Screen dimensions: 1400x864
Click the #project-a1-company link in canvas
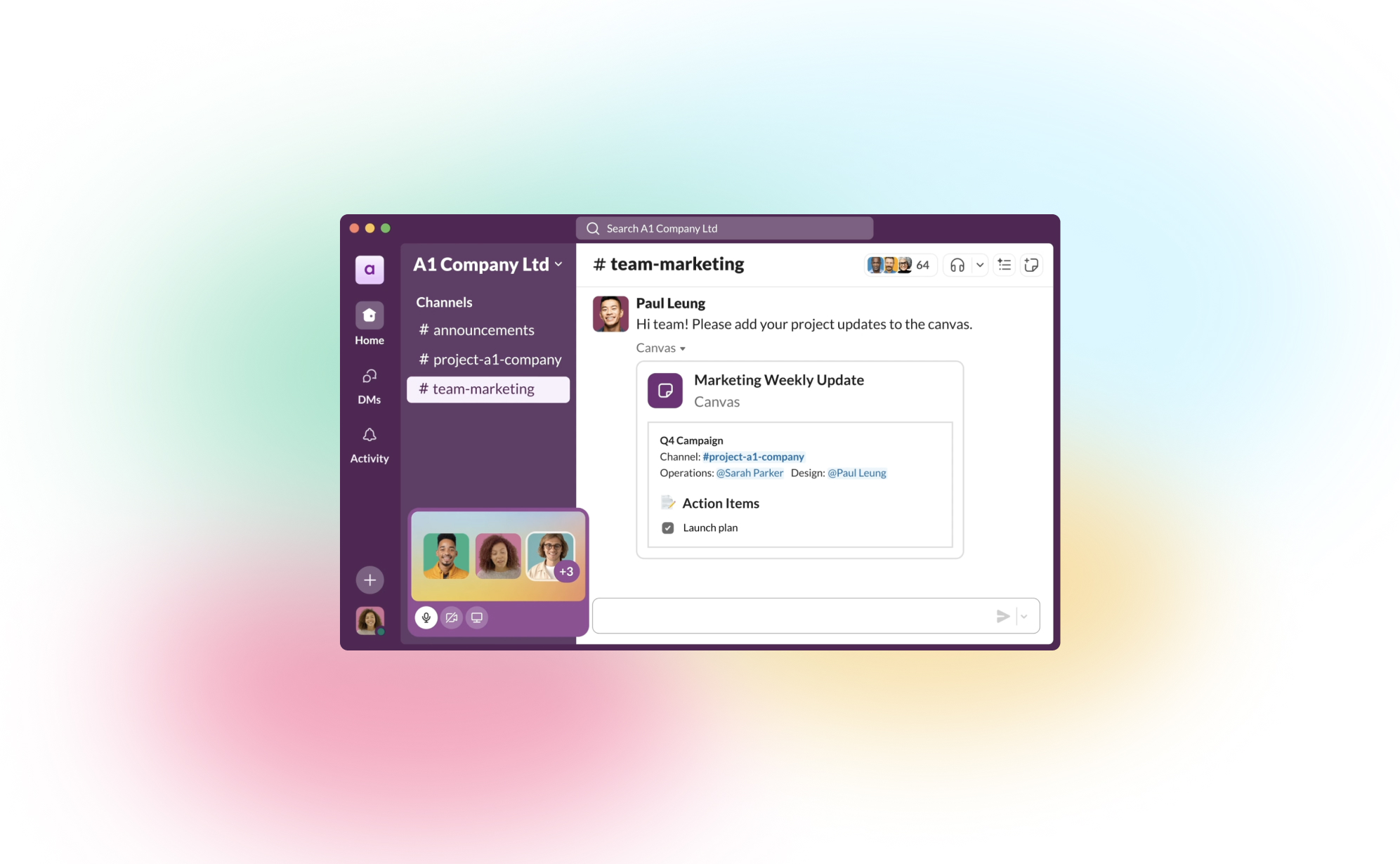(753, 457)
